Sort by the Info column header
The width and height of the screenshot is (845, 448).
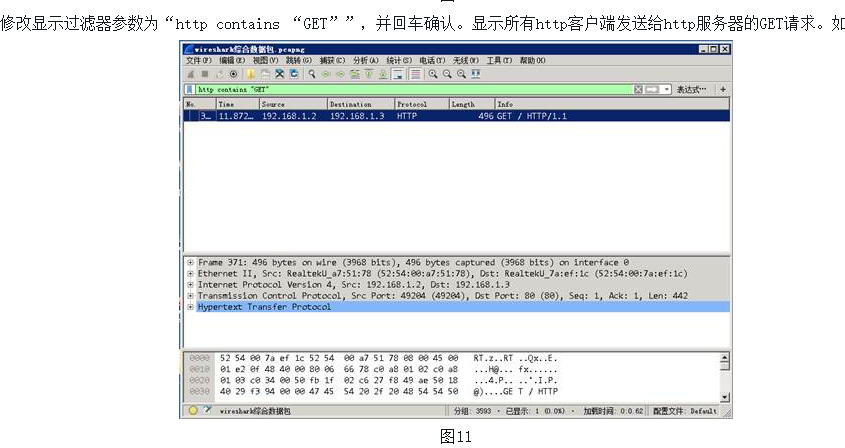(612, 104)
